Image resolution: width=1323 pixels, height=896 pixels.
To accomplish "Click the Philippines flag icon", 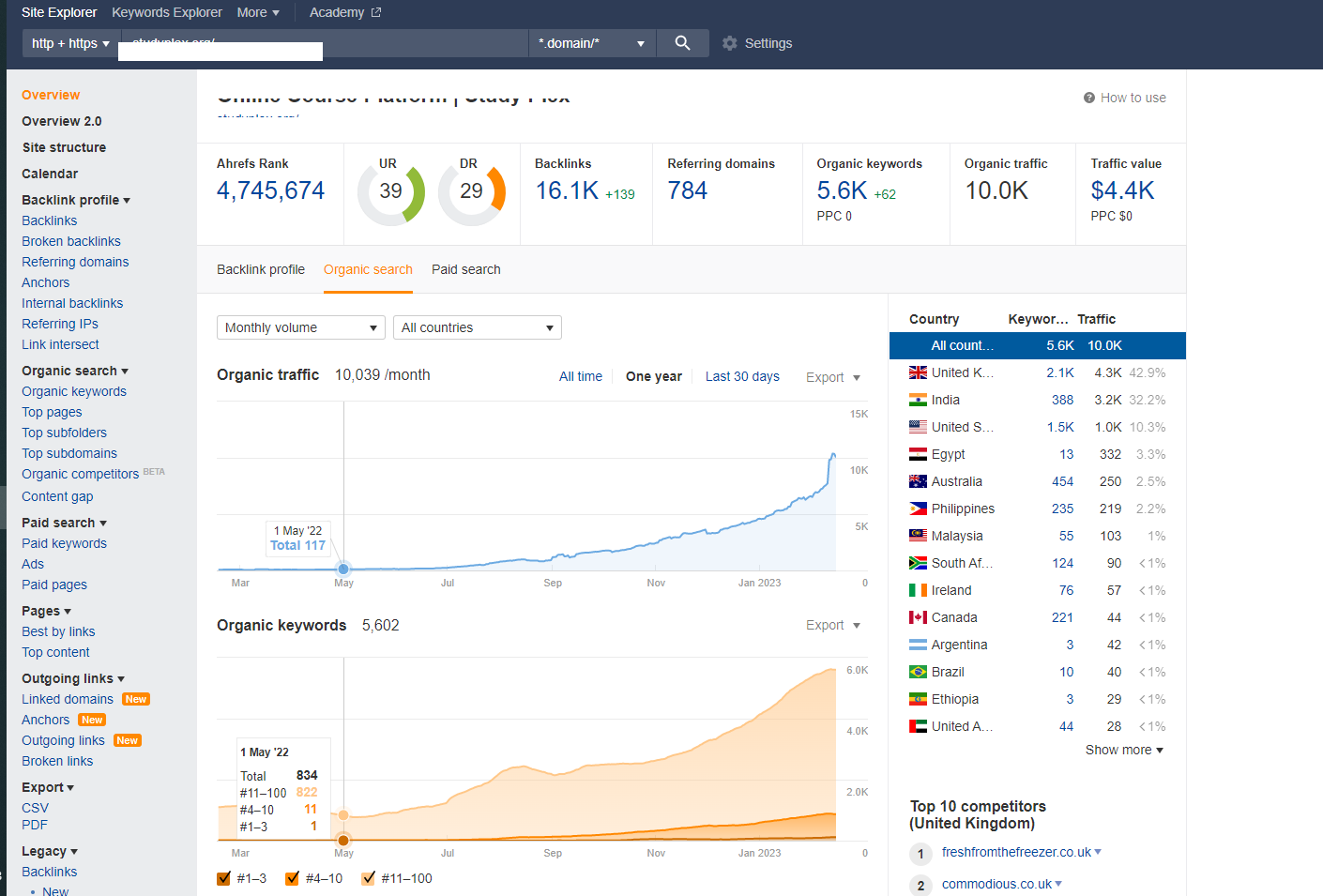I will click(918, 509).
